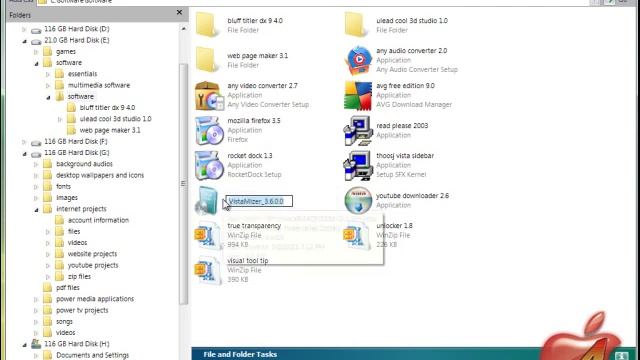640x360 pixels.
Task: Click the 116 GB Hard Disk (G:) drive icon
Action: click(x=36, y=153)
